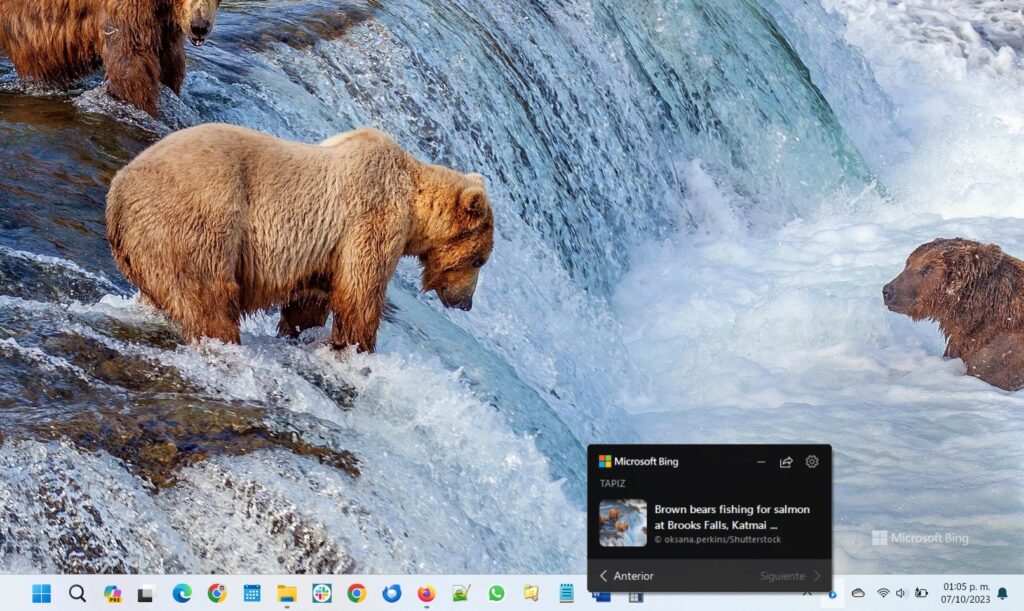Open the Bing widget settings gear
Image resolution: width=1024 pixels, height=611 pixels.
(812, 461)
